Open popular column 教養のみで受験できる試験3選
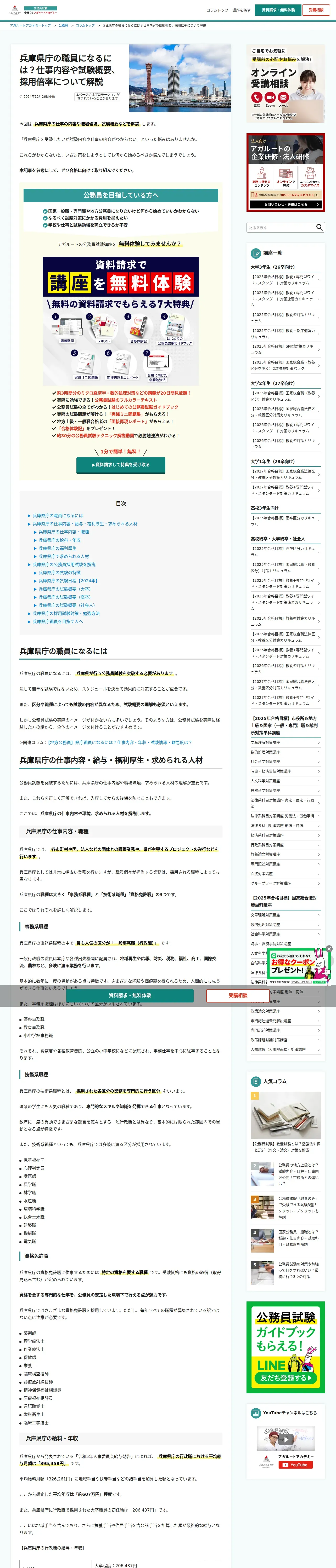This screenshot has height=1568, width=336. (285, 1208)
